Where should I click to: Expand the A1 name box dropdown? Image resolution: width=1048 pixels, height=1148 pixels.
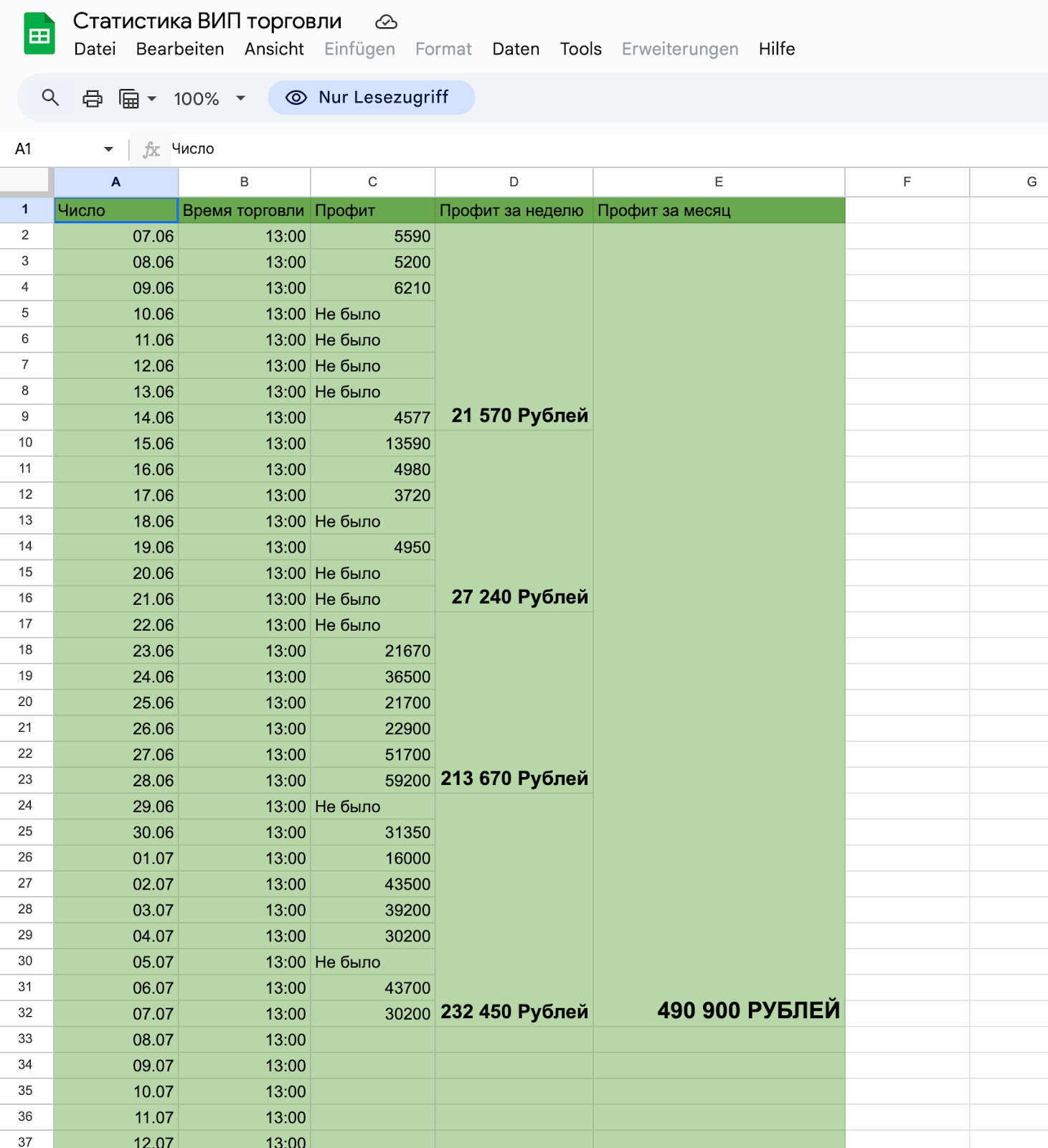(108, 149)
